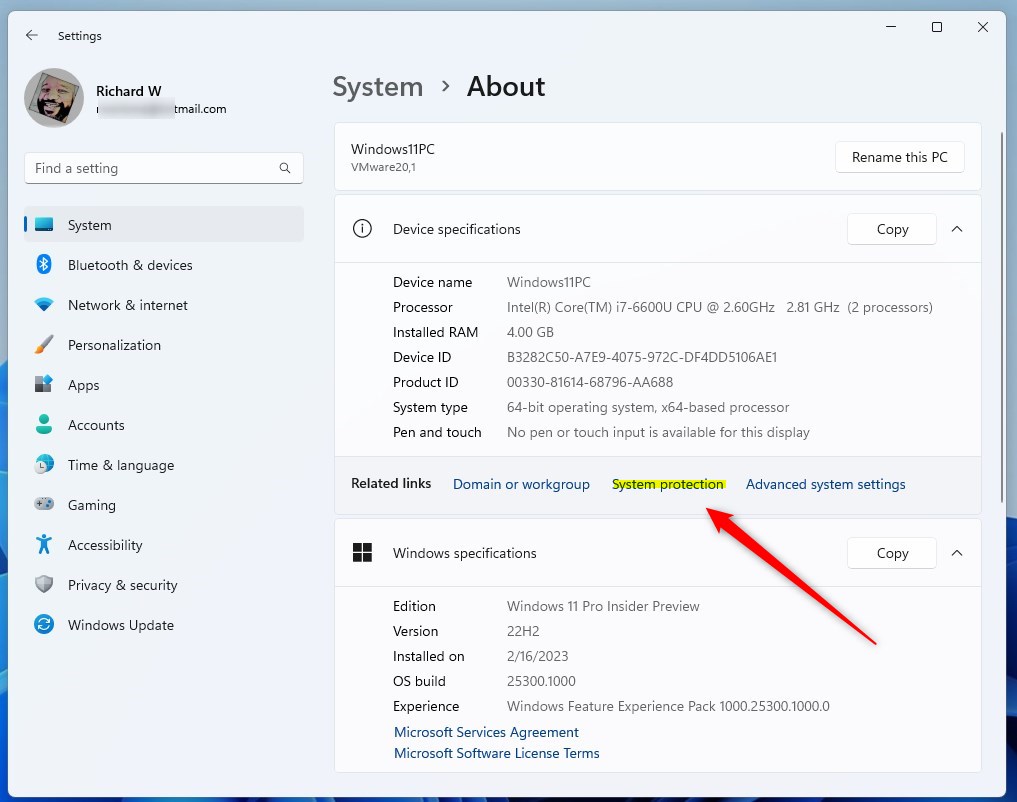The width and height of the screenshot is (1017, 802).
Task: Select the System item in the sidebar
Action: pyautogui.click(x=89, y=225)
